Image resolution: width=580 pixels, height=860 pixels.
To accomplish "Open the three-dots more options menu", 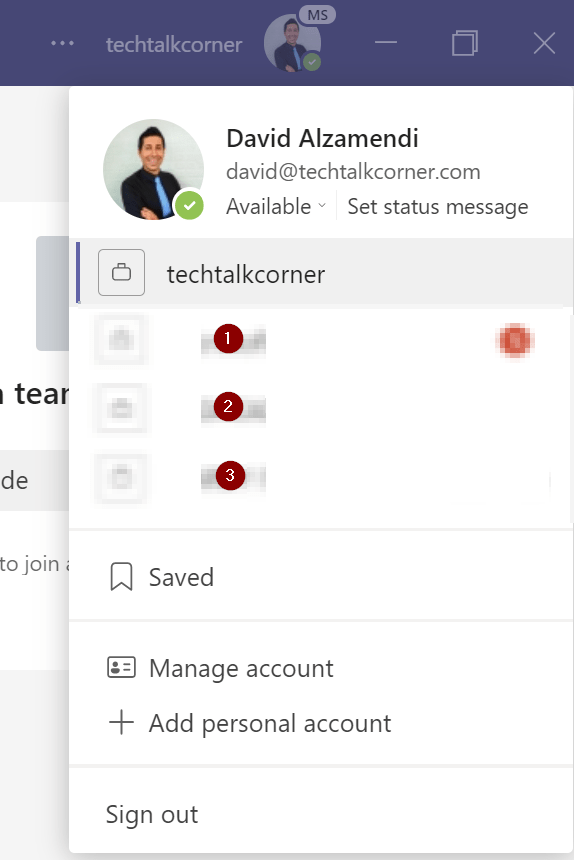I will coord(63,43).
